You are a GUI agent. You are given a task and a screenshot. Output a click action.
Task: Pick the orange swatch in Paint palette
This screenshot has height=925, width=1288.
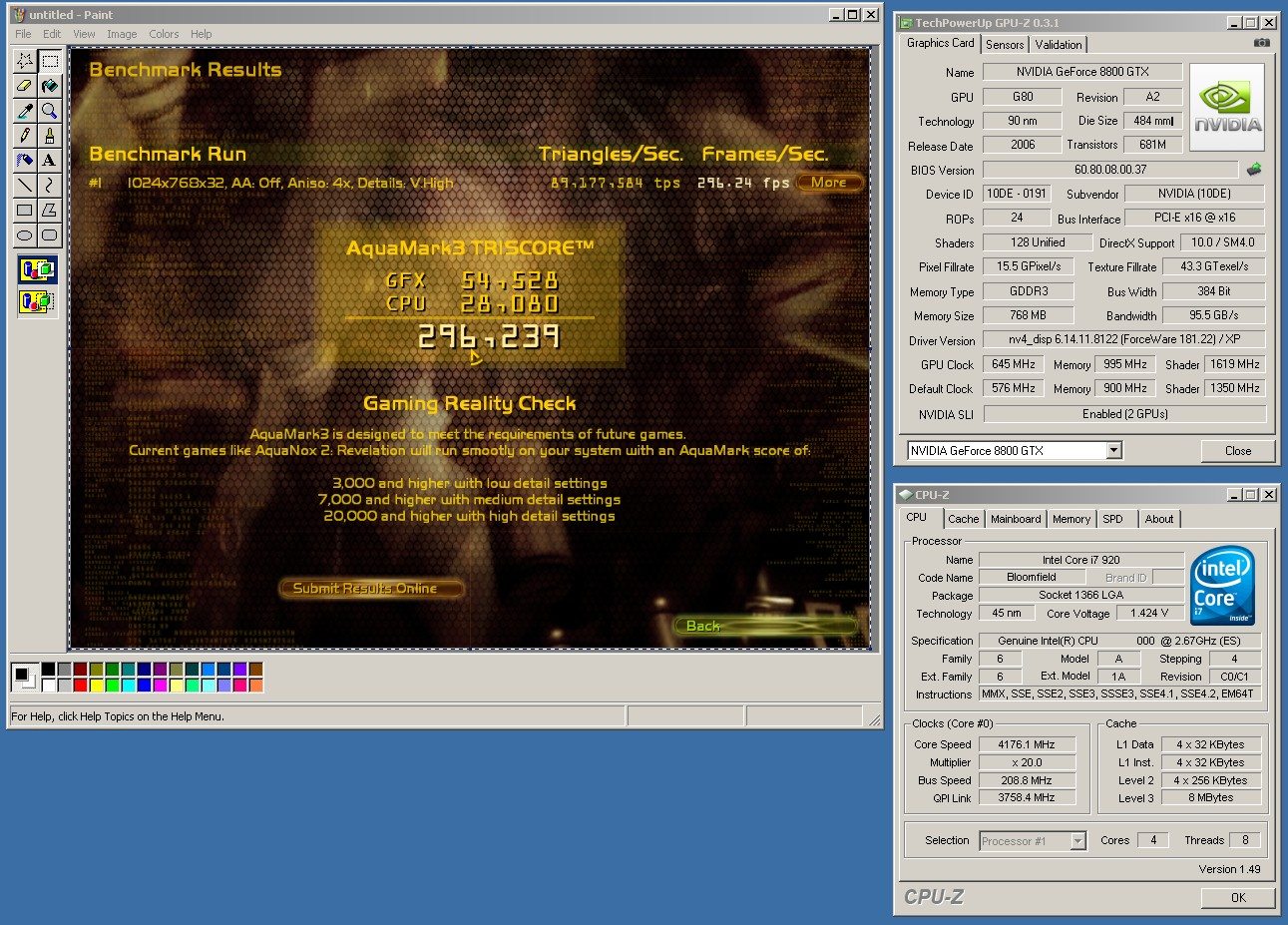pyautogui.click(x=256, y=686)
